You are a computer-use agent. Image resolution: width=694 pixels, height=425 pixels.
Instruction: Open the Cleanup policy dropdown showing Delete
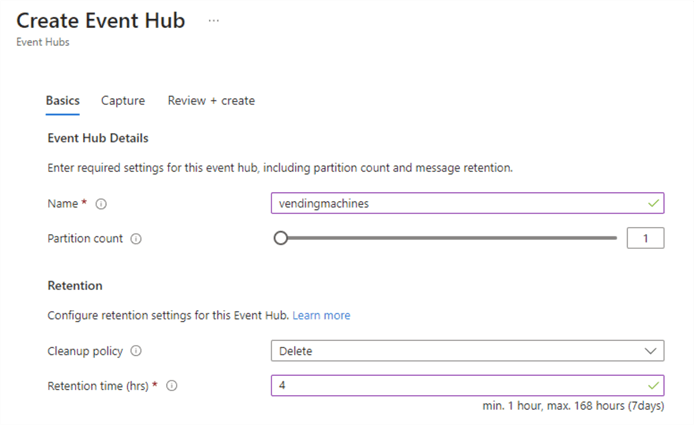(x=460, y=351)
